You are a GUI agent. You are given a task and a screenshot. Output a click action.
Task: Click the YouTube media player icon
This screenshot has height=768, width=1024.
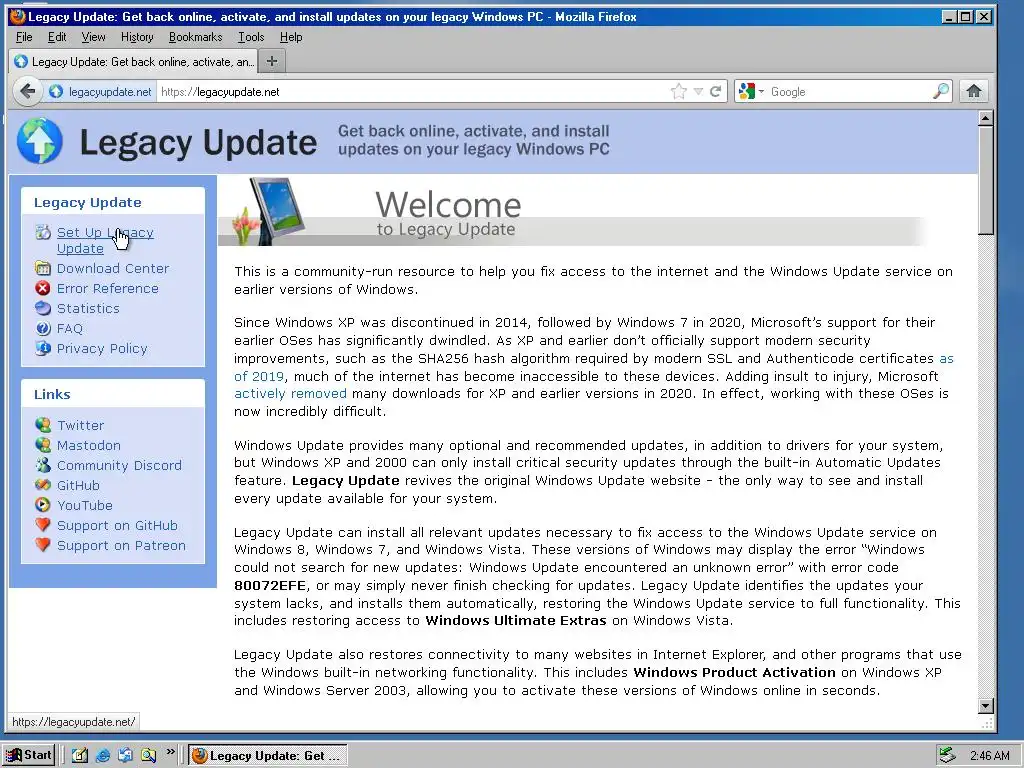(43, 505)
